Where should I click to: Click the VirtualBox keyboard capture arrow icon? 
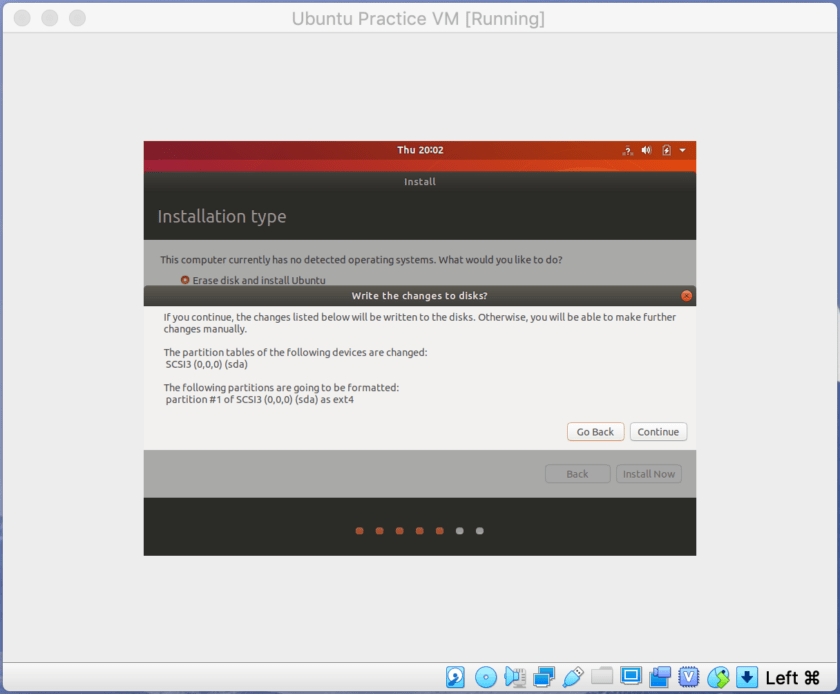pyautogui.click(x=747, y=677)
